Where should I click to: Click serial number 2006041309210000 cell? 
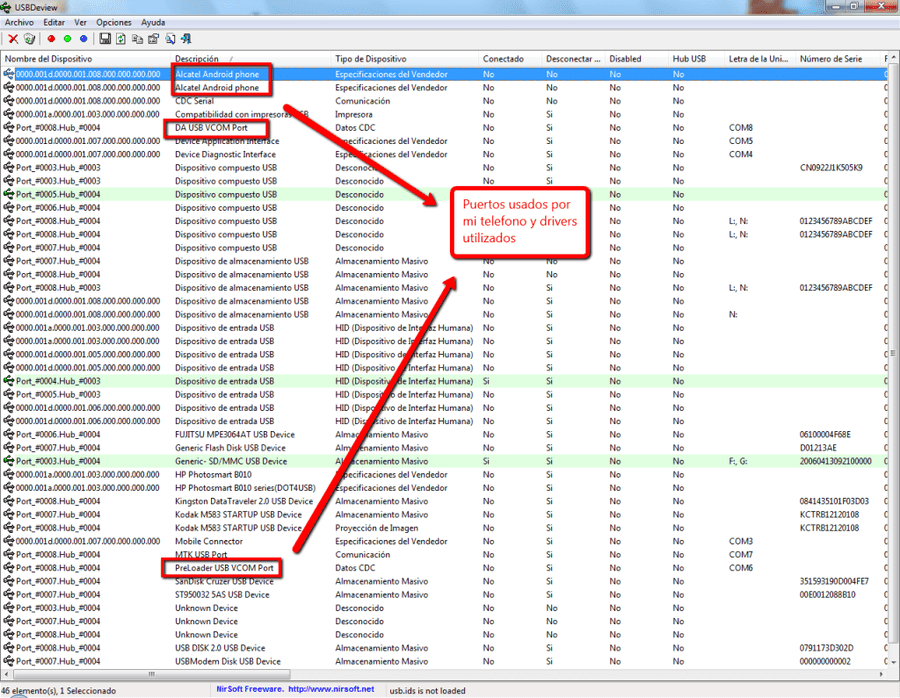click(x=836, y=461)
